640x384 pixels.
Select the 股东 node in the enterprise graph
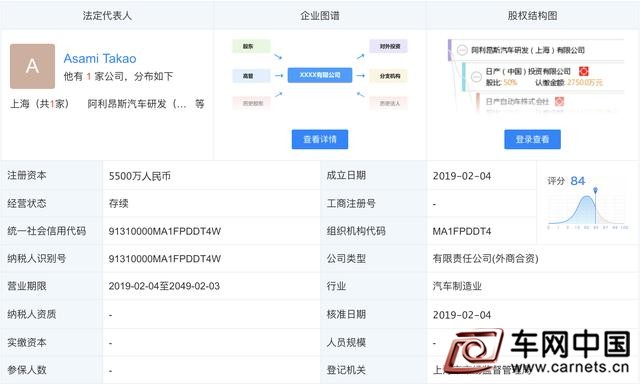(251, 46)
